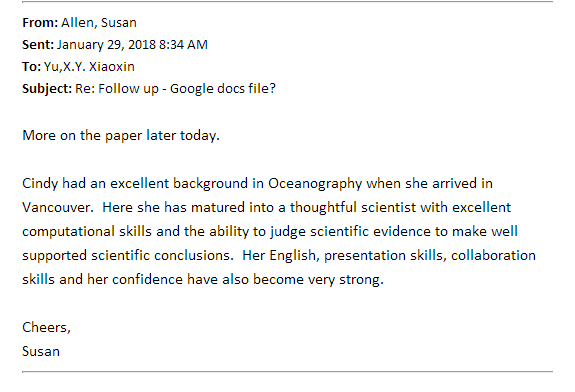Screen dimensions: 575x392
Task: Click the signature 'Susan'
Action: point(41,351)
